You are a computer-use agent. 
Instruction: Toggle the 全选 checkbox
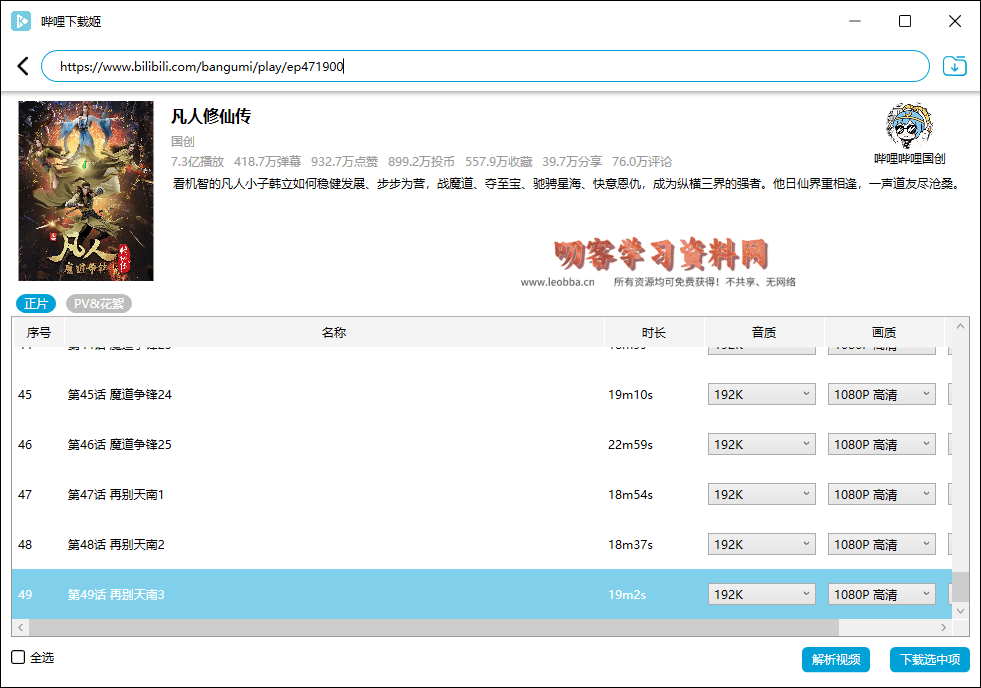18,658
